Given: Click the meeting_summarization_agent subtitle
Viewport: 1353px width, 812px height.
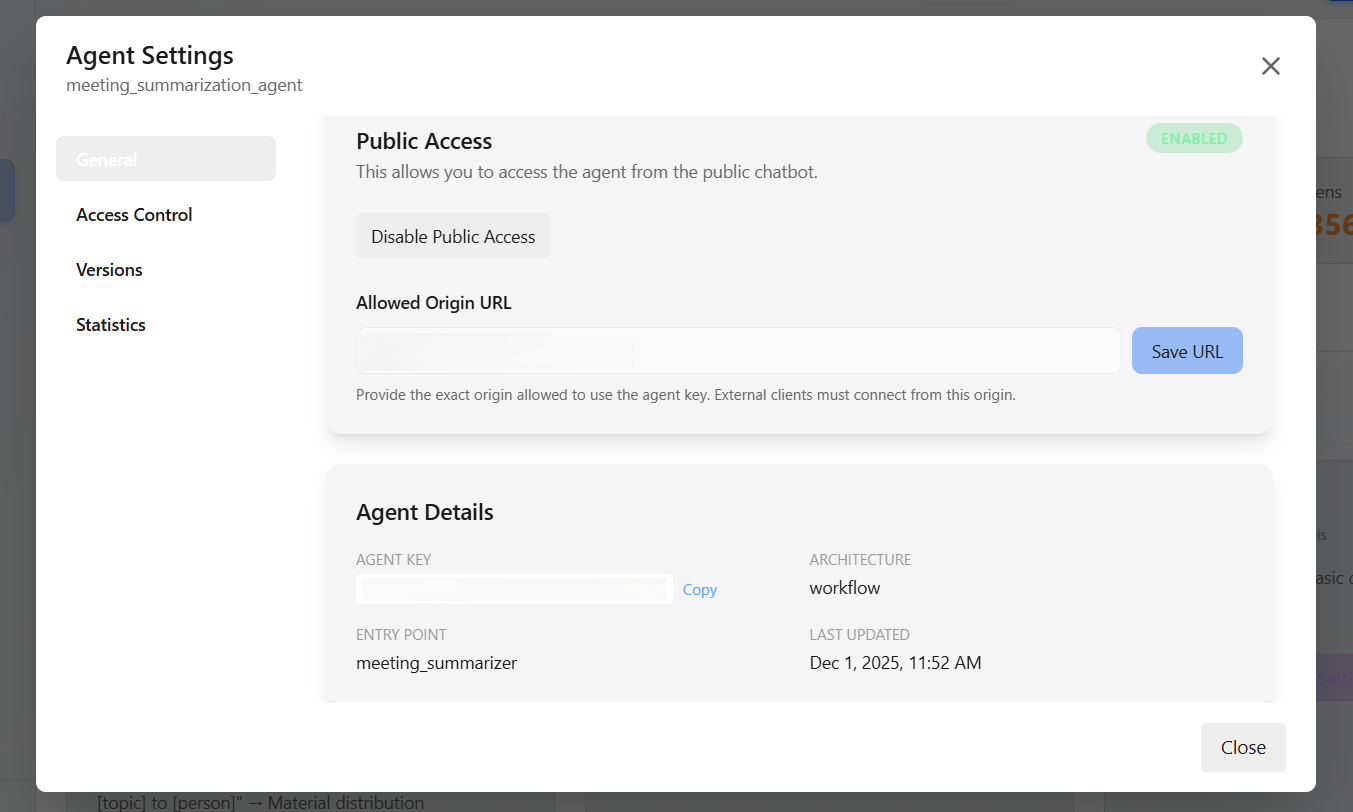Looking at the screenshot, I should [x=184, y=85].
